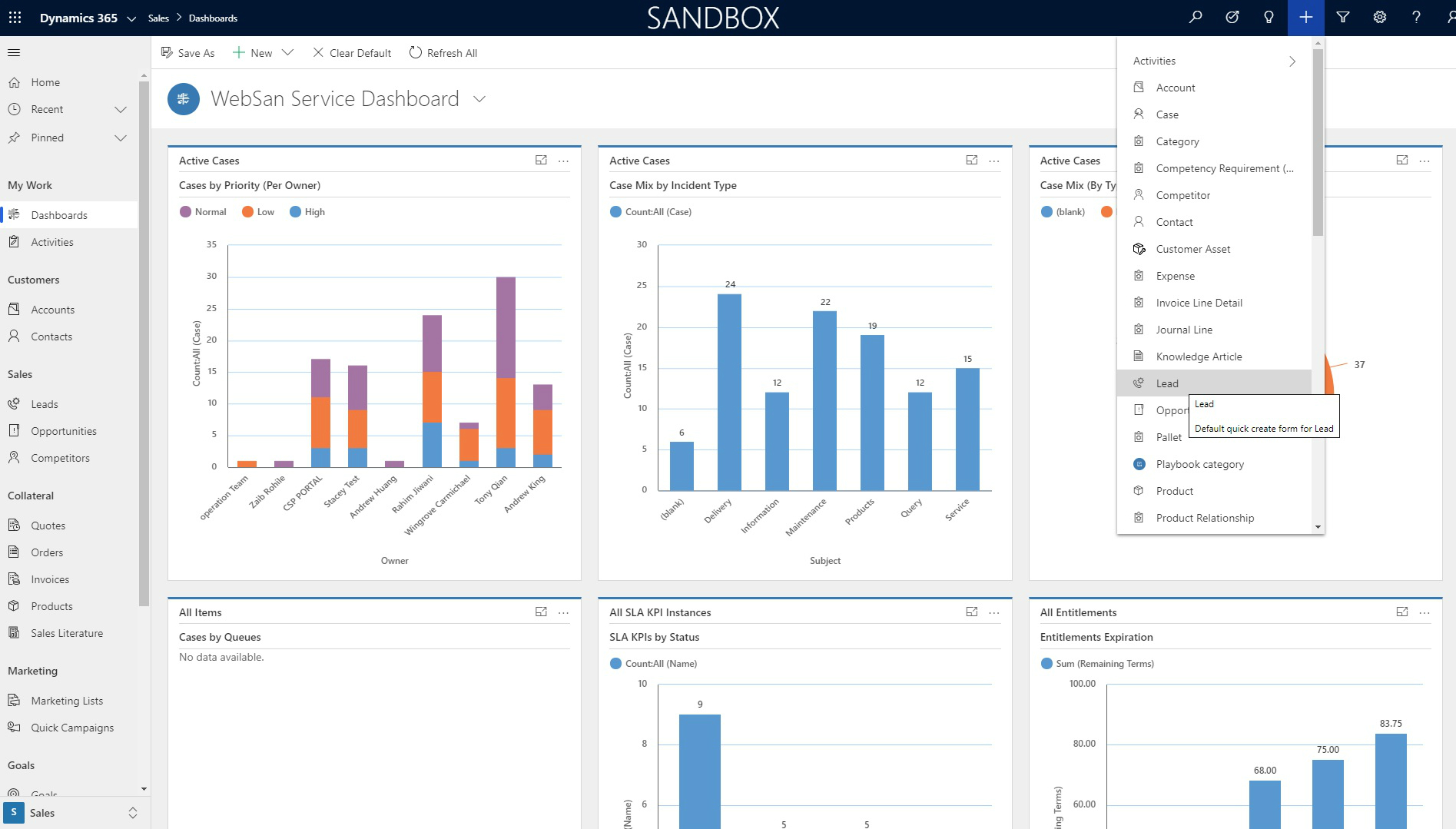Expand the Entitlements Expiration chart
Screen dimensions: 1456x829
(x=1402, y=612)
